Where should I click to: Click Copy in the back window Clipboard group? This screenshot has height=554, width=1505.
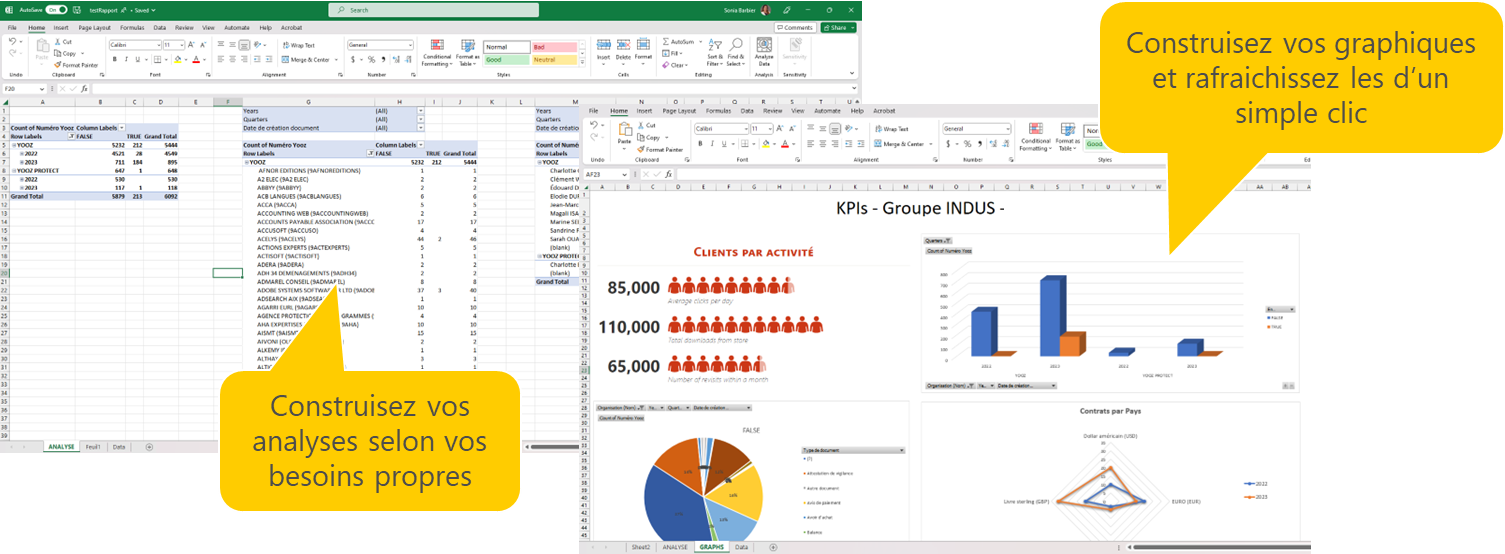pyautogui.click(x=66, y=53)
